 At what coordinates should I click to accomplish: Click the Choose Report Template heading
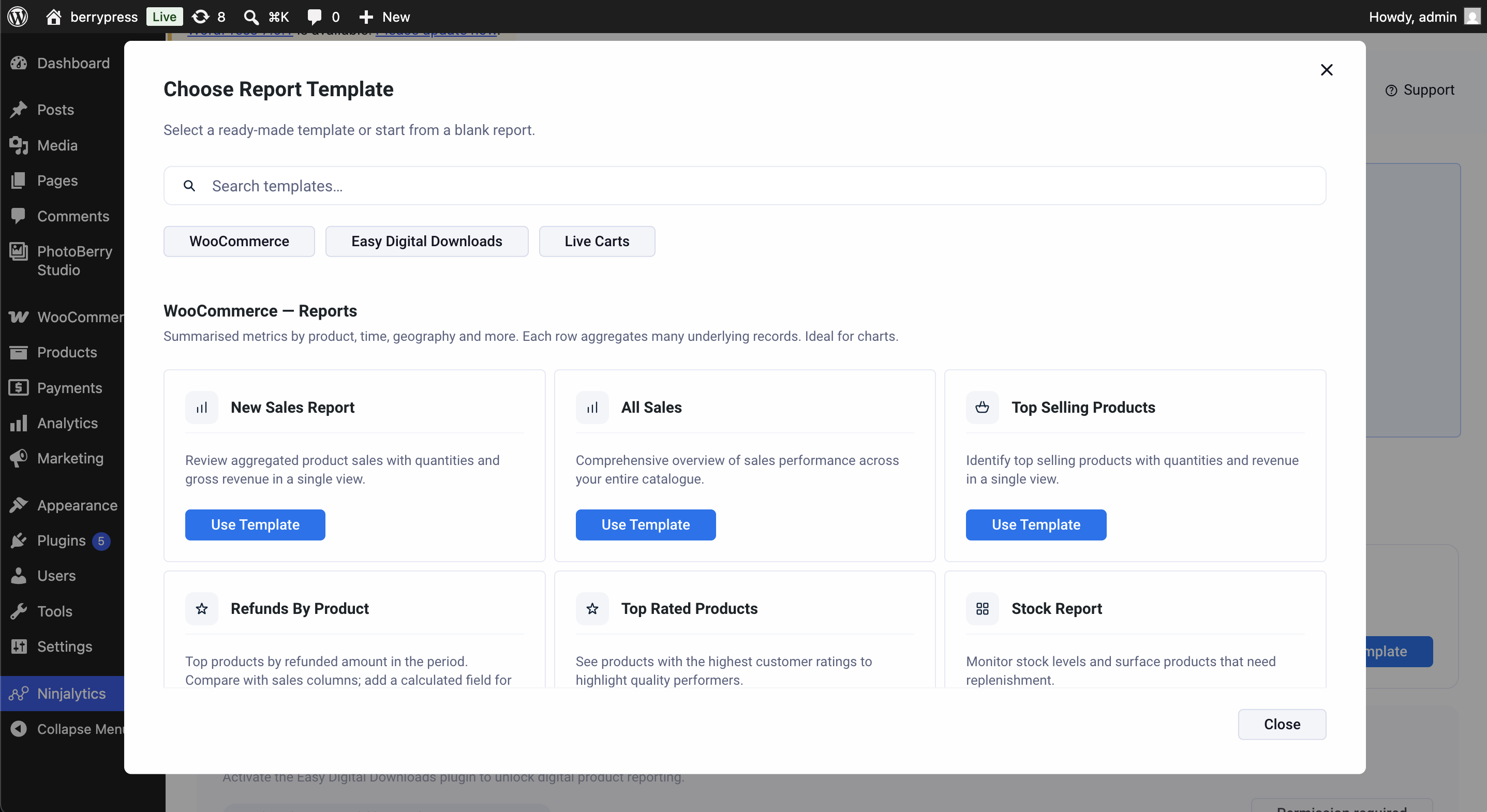coord(278,89)
